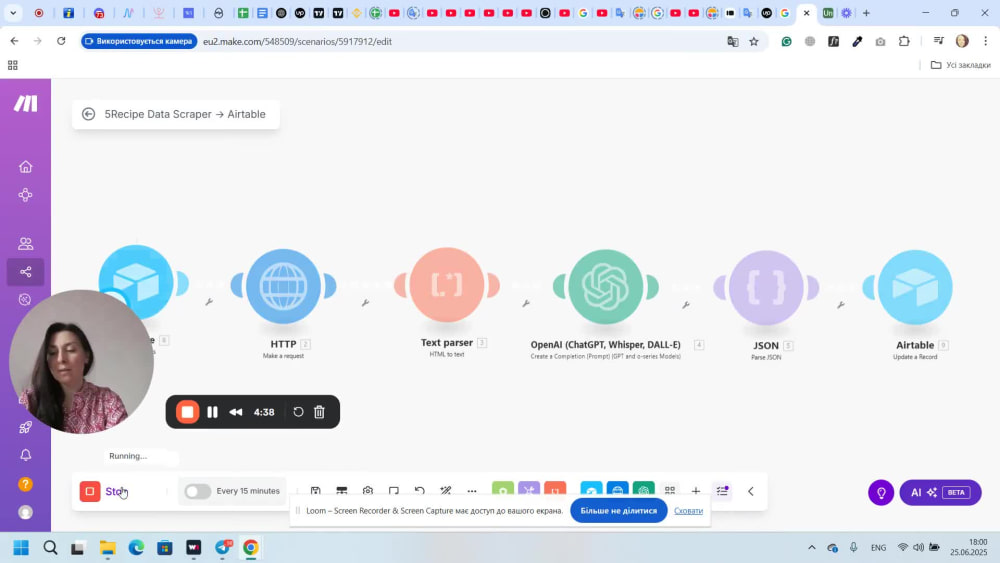Open the Notifications bell

coord(26,455)
